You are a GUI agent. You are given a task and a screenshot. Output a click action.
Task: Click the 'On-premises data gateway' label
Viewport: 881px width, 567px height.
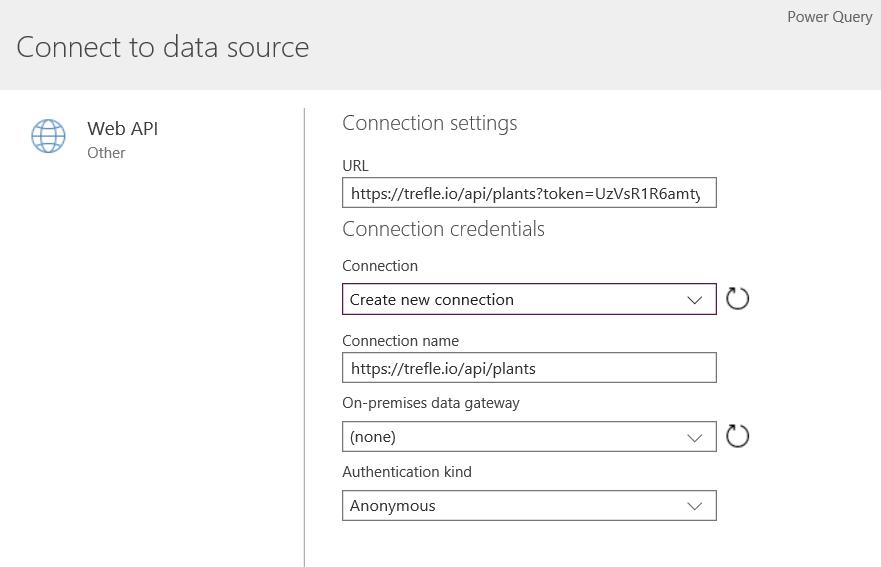tap(430, 403)
